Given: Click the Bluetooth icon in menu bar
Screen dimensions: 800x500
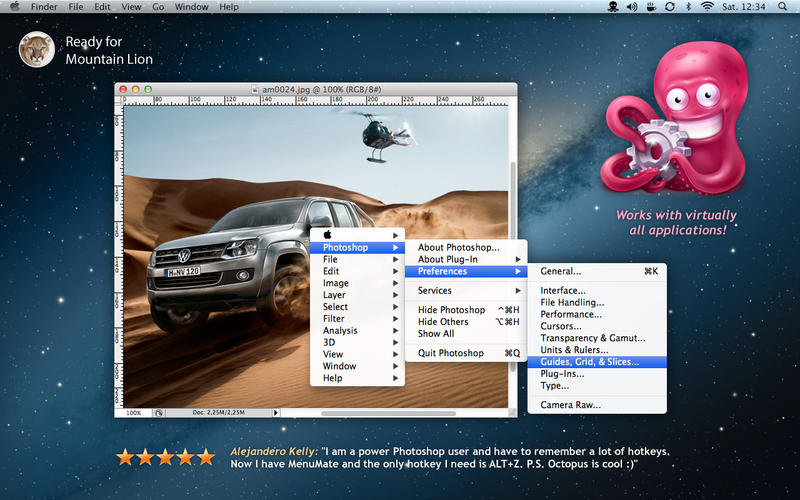Looking at the screenshot, I should 688,7.
